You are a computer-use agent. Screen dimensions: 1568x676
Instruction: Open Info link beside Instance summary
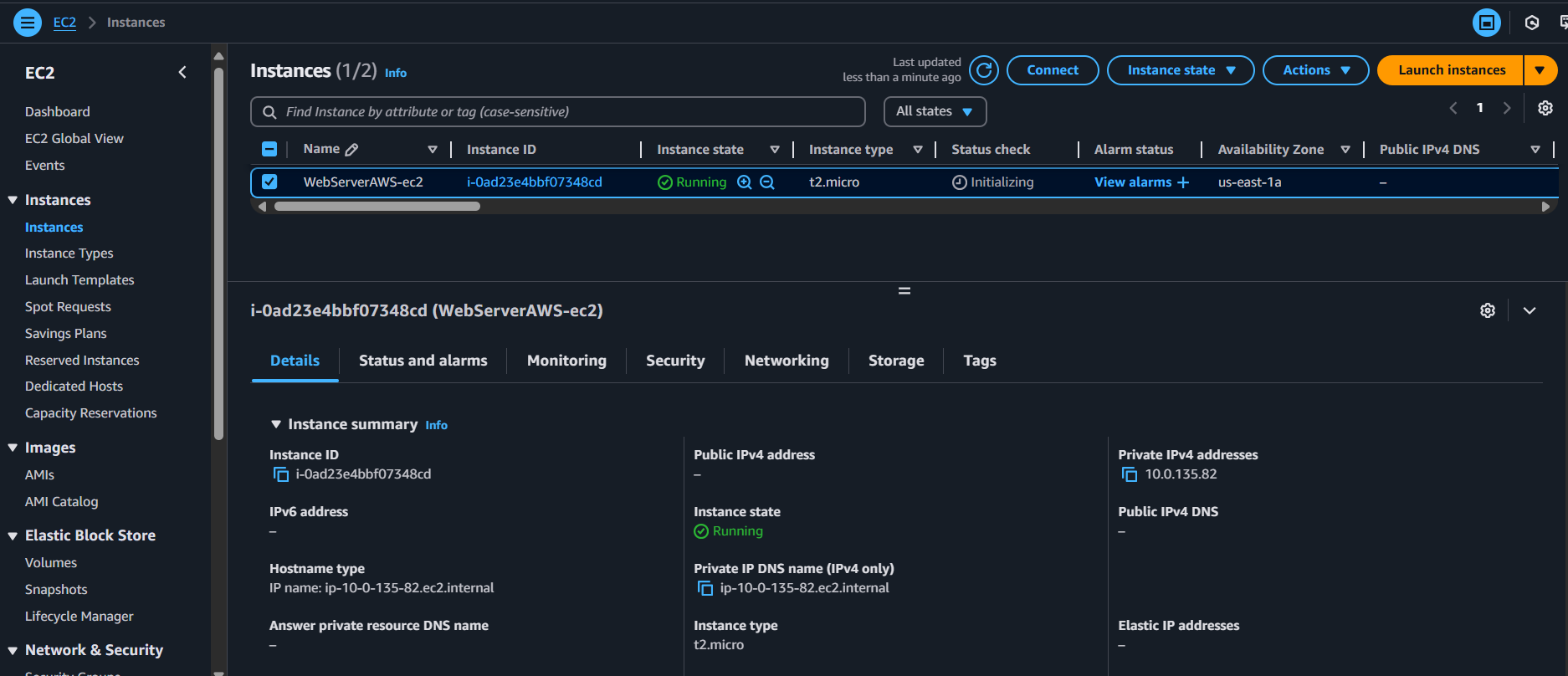(436, 425)
